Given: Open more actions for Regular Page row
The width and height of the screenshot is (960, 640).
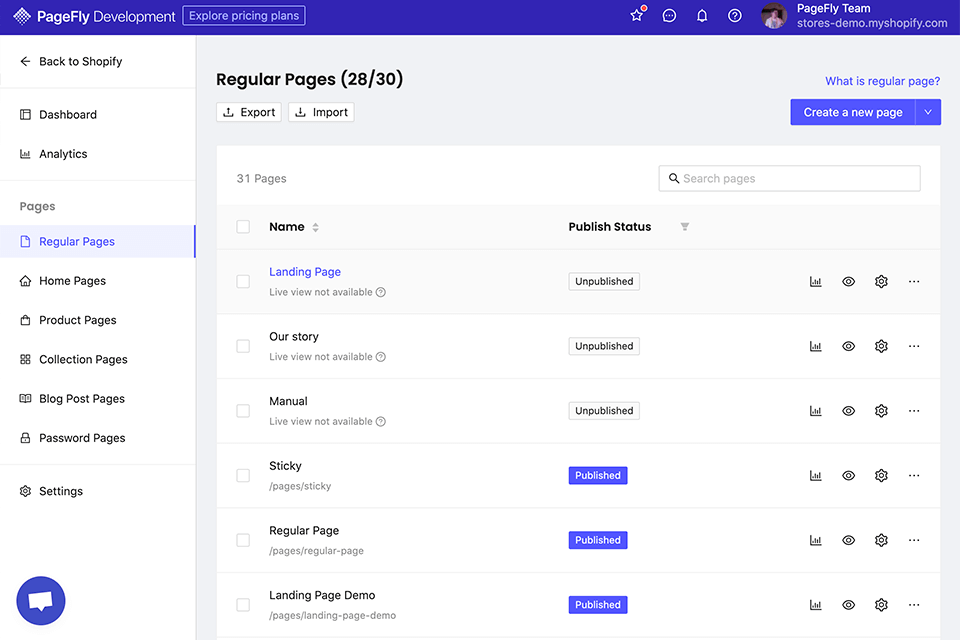Looking at the screenshot, I should 914,540.
